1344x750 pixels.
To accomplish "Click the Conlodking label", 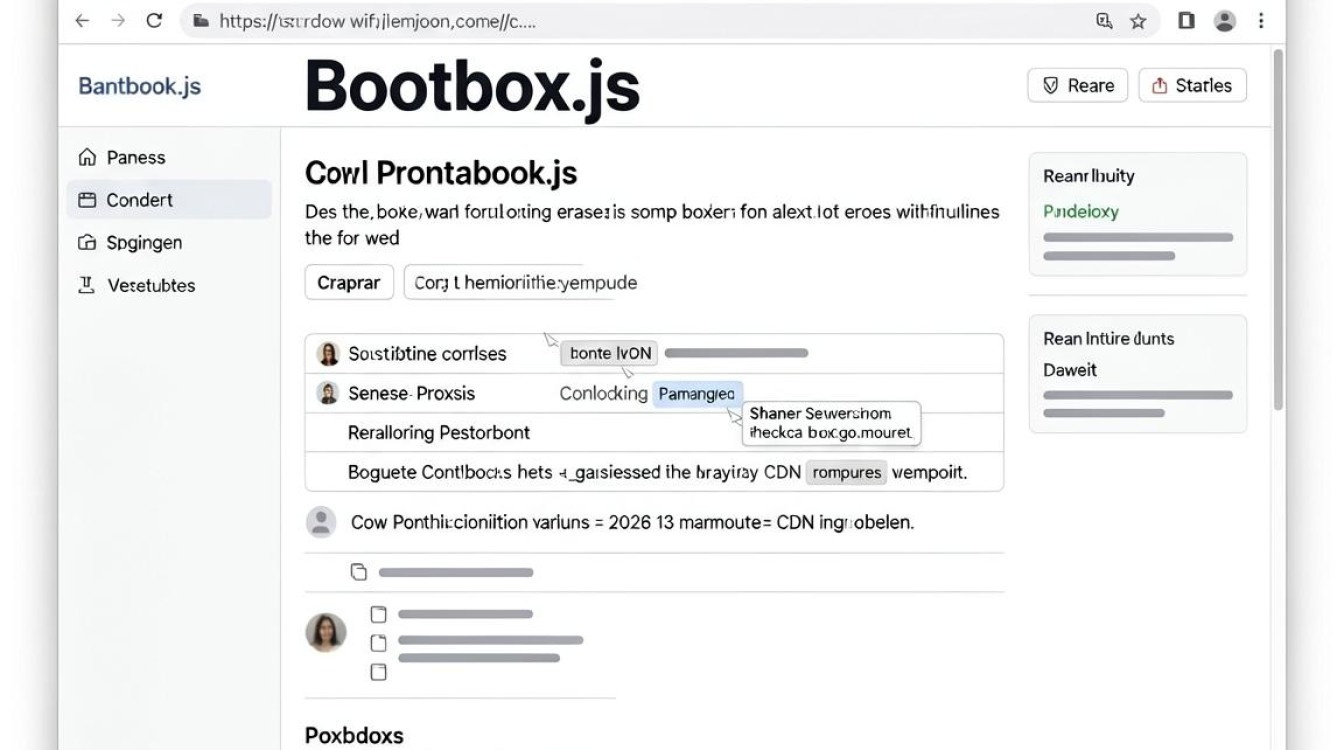I will click(603, 394).
